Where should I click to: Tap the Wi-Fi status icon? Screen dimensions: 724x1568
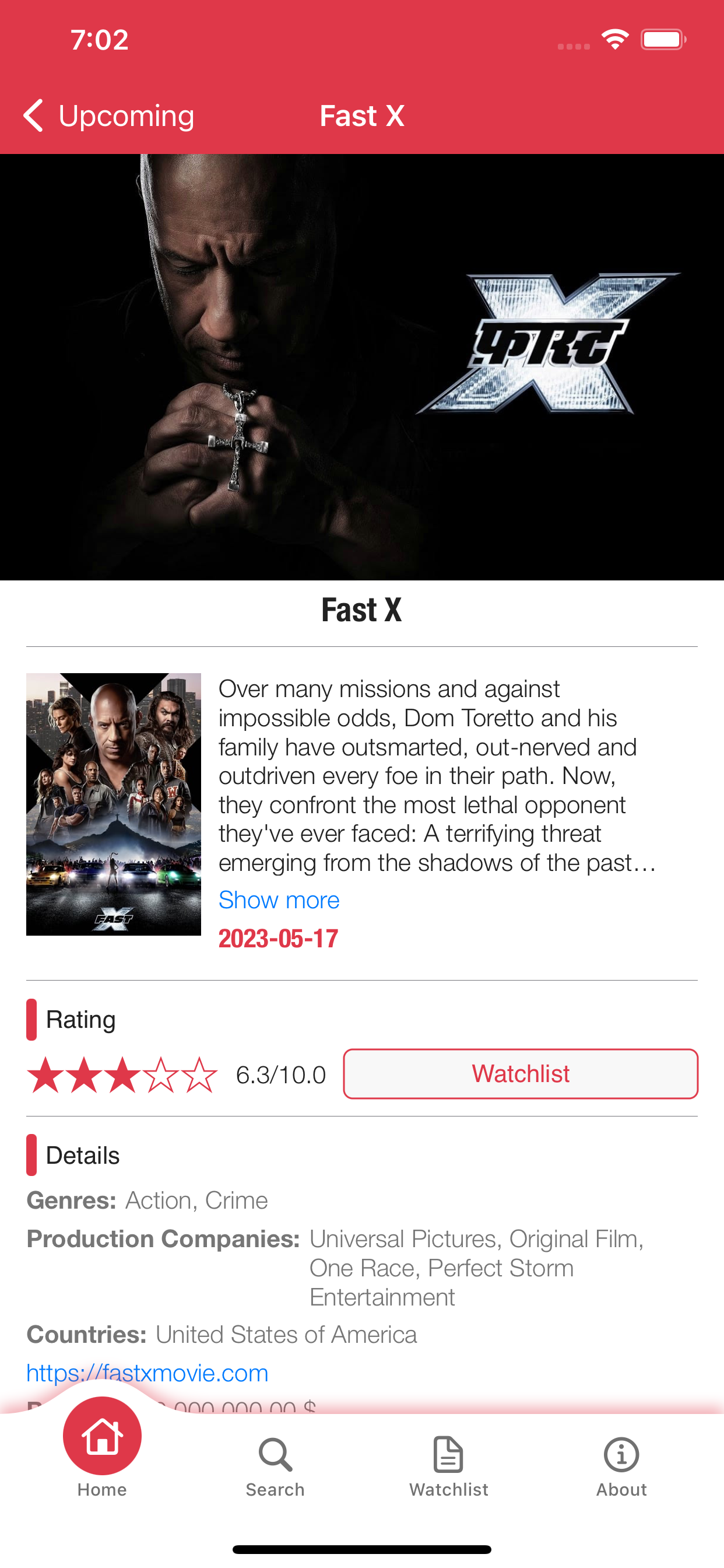pyautogui.click(x=615, y=40)
